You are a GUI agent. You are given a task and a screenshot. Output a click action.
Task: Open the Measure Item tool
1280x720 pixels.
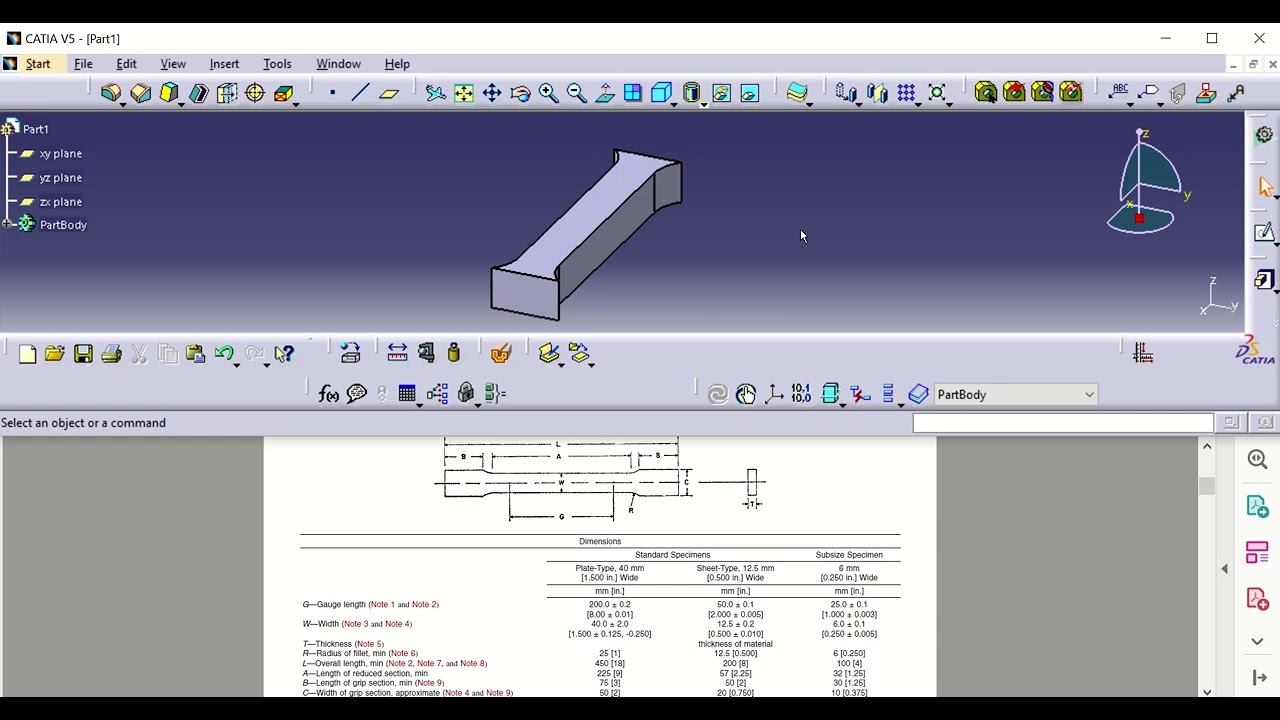(426, 353)
